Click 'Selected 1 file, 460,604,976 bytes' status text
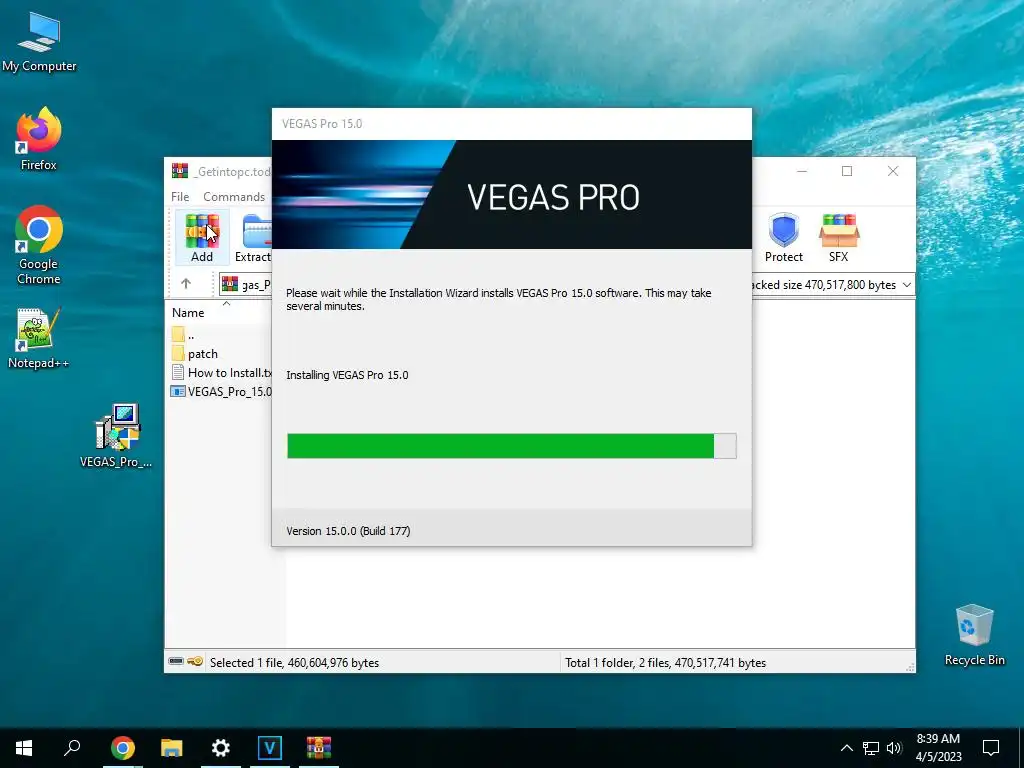This screenshot has height=768, width=1024. pos(294,662)
